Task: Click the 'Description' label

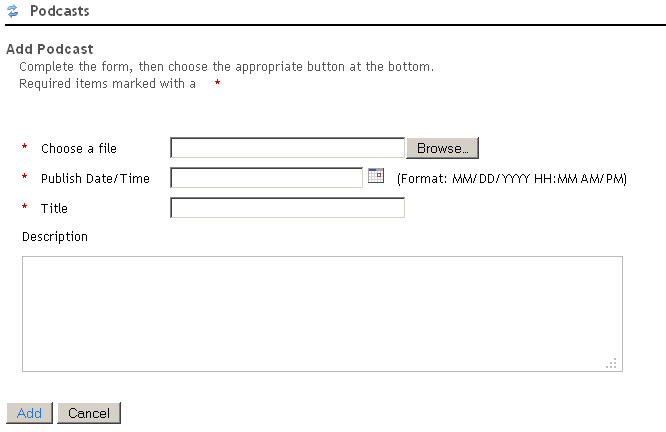Action: [x=55, y=237]
